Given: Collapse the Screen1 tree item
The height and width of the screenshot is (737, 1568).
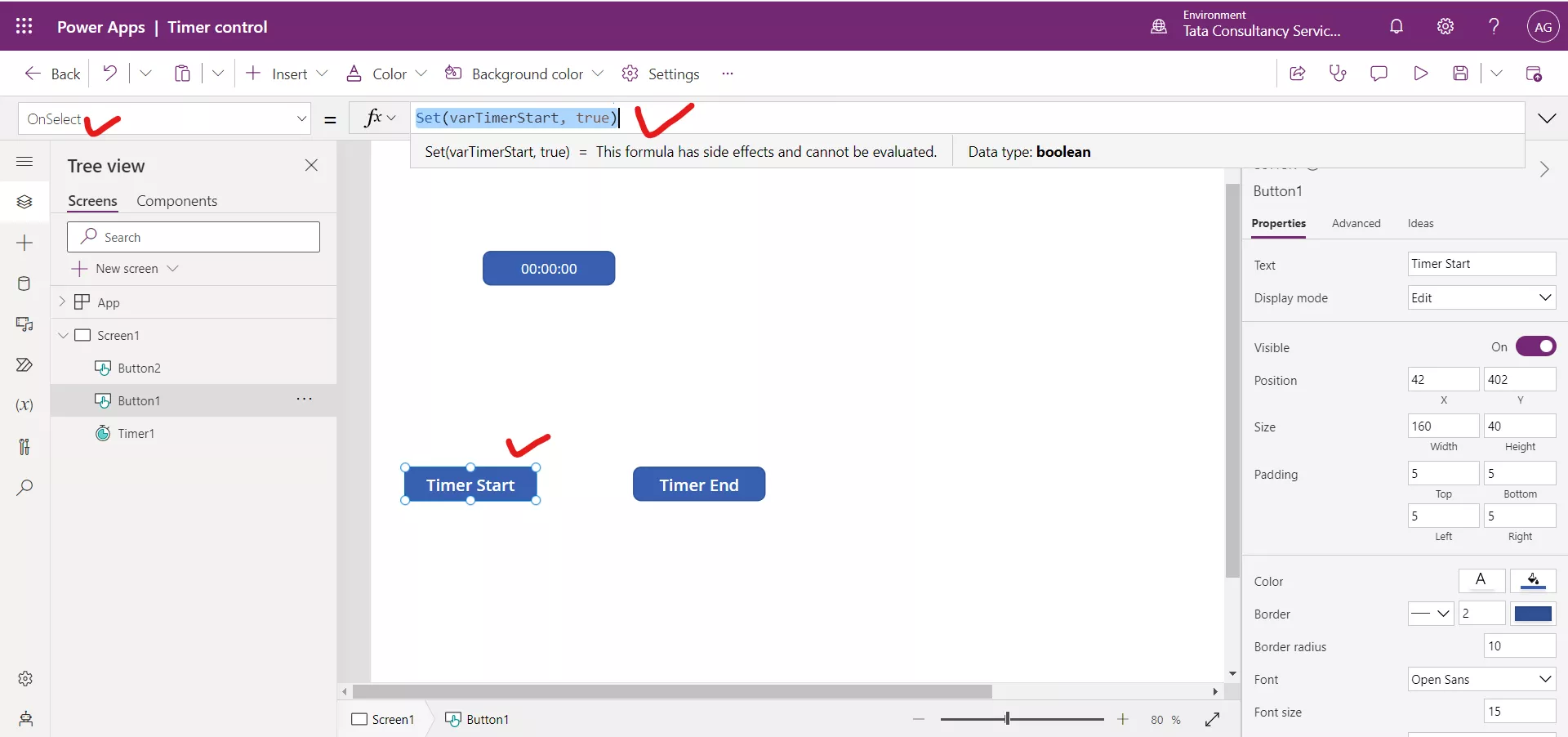Looking at the screenshot, I should (64, 335).
